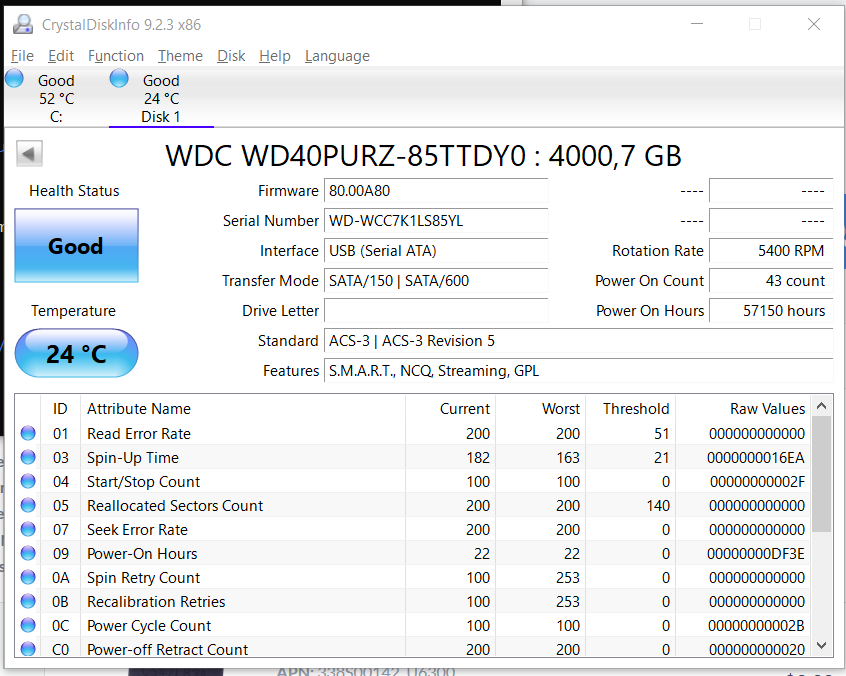Image resolution: width=846 pixels, height=676 pixels.
Task: Open the Language menu
Action: 337,56
